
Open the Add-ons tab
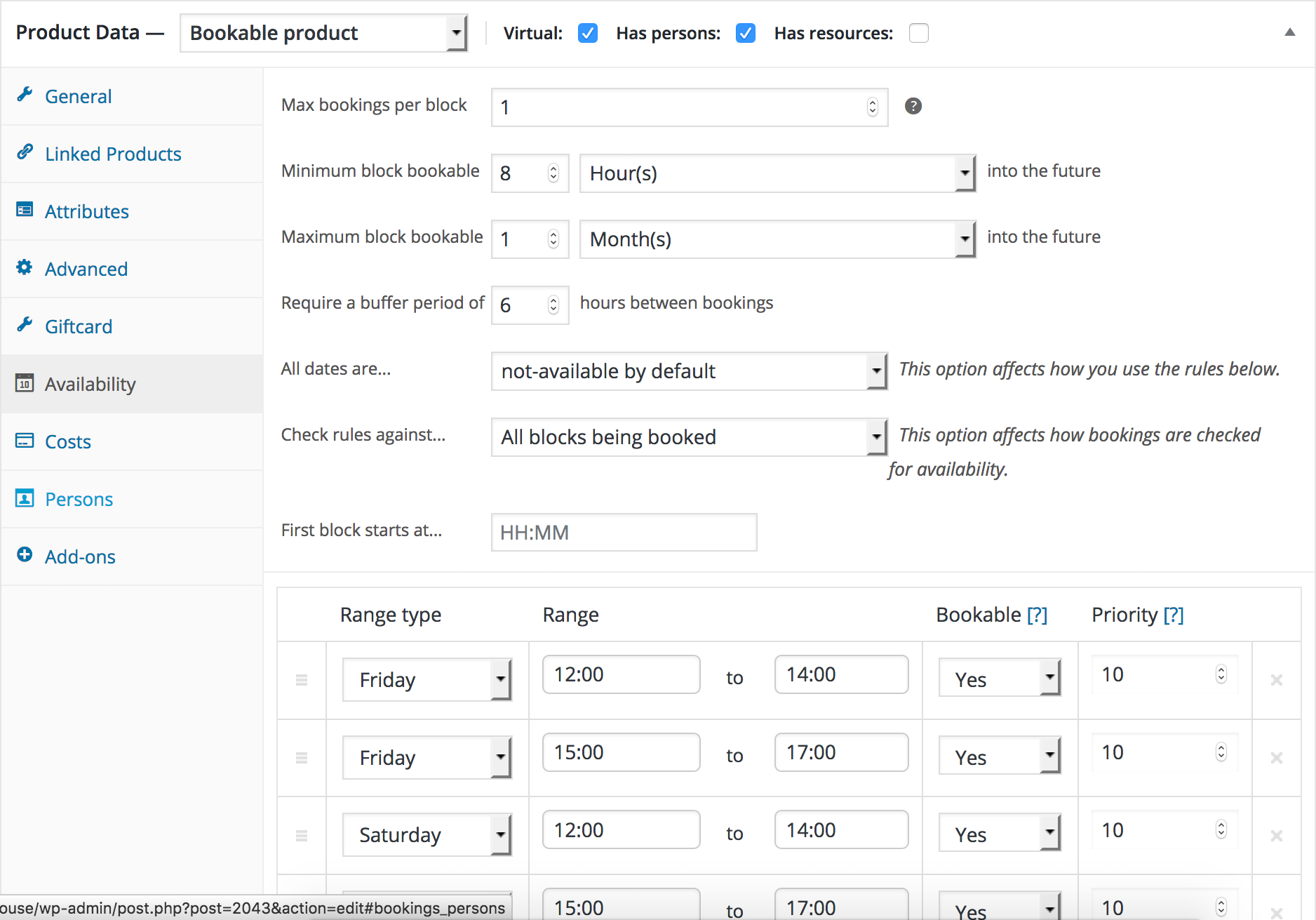(x=132, y=556)
